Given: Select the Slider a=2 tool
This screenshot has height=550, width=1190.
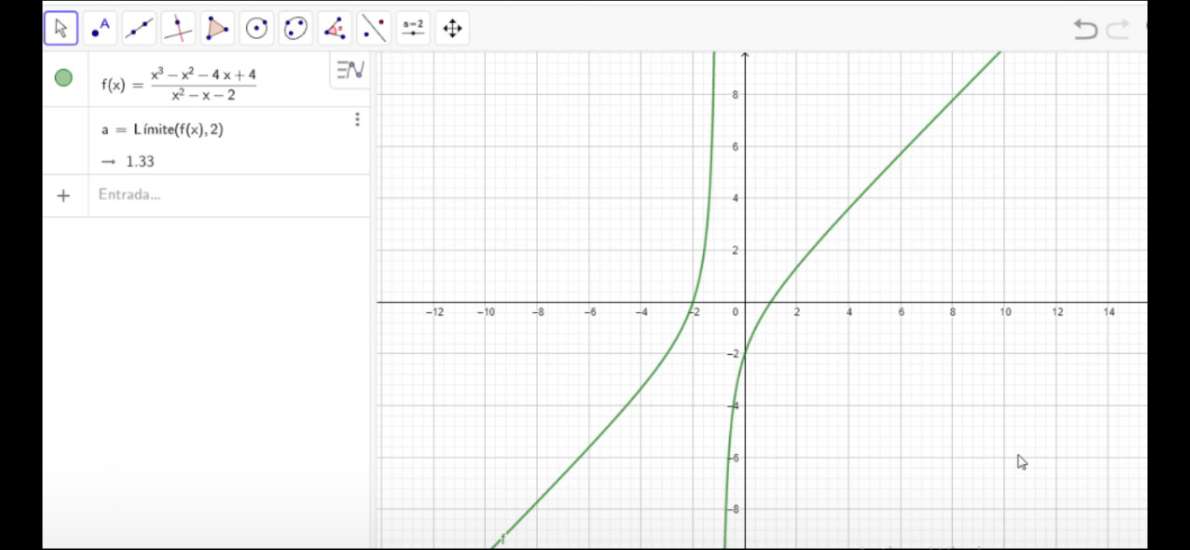Looking at the screenshot, I should [413, 29].
